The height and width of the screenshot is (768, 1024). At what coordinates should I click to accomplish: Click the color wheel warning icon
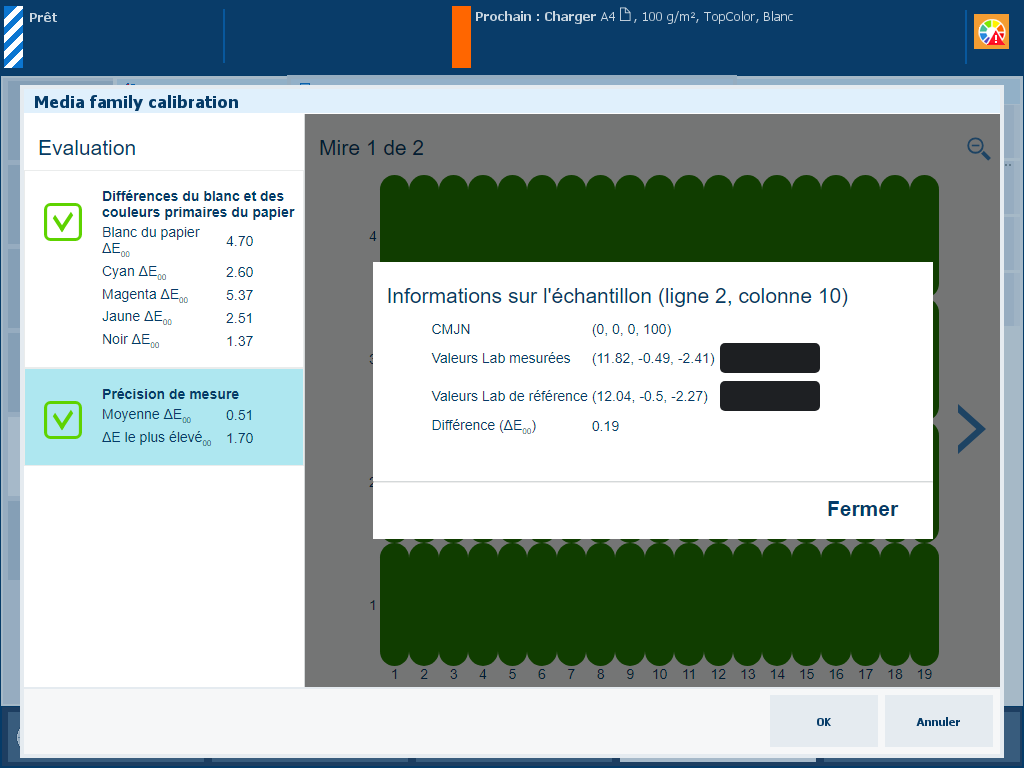(x=992, y=33)
